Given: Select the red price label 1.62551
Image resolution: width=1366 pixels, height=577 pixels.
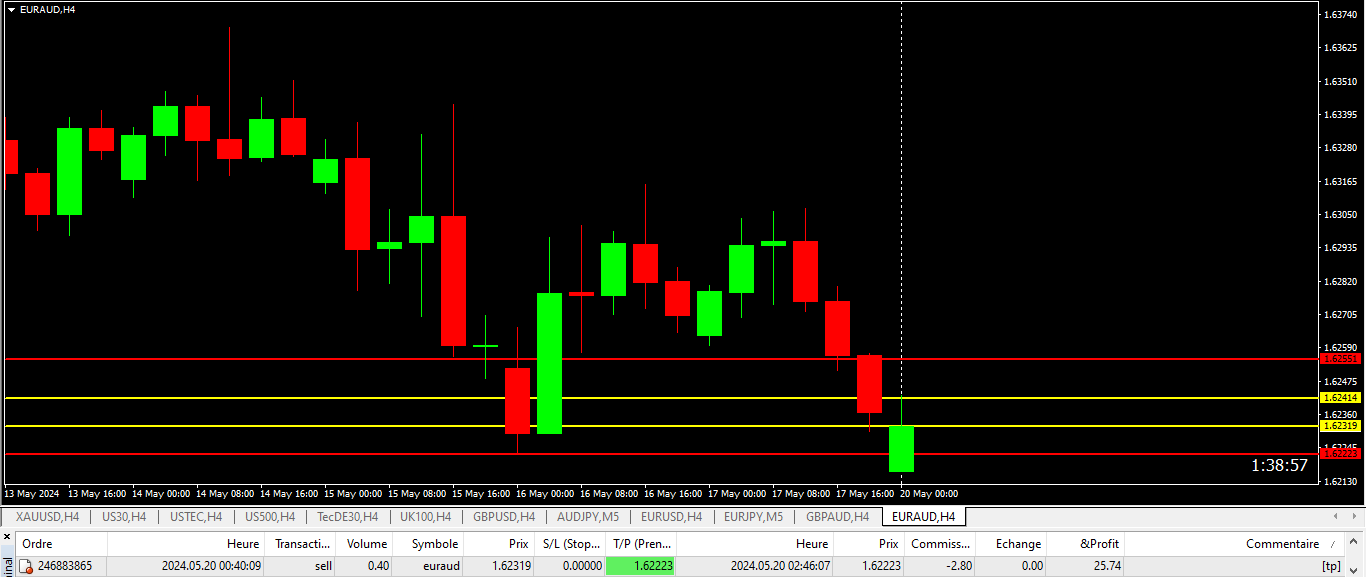Looking at the screenshot, I should 1340,358.
